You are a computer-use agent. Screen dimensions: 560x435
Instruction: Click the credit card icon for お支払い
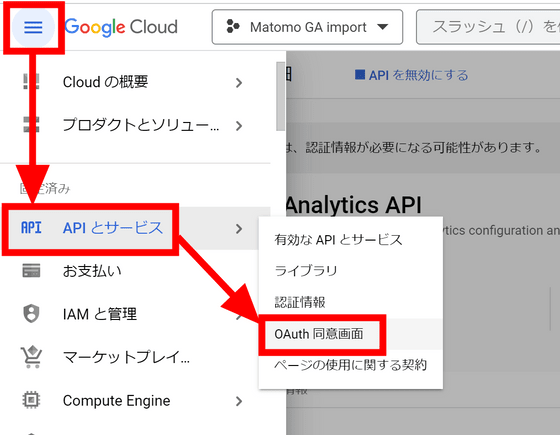tap(31, 271)
